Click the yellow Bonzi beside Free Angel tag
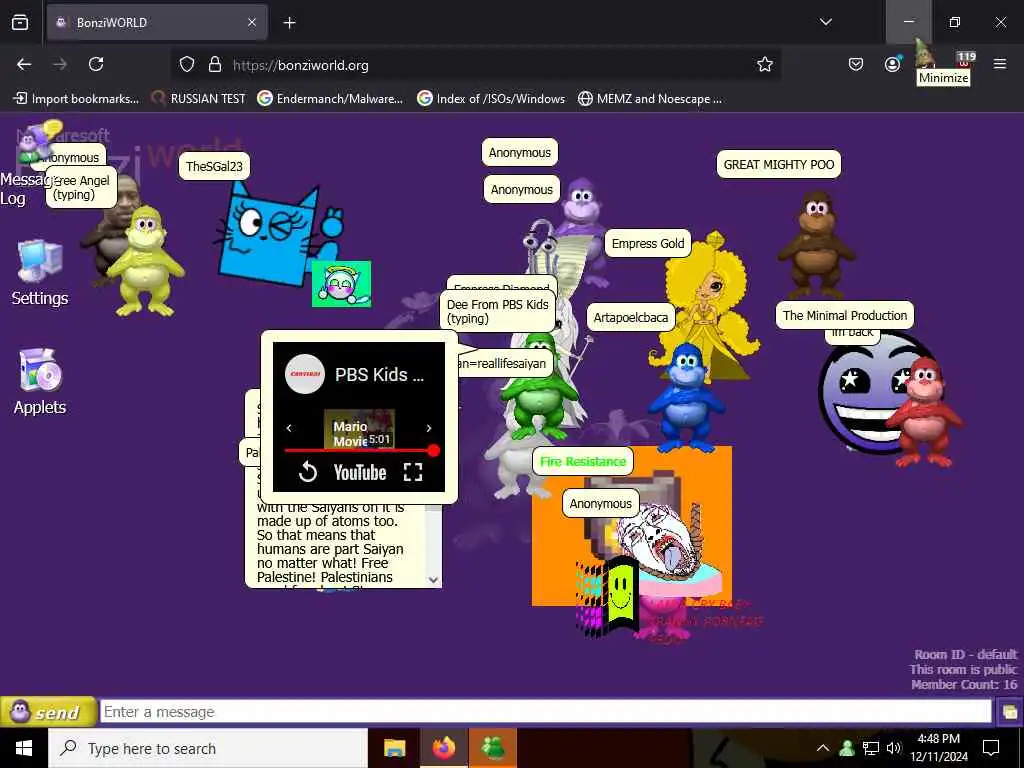This screenshot has height=768, width=1024. (x=145, y=261)
